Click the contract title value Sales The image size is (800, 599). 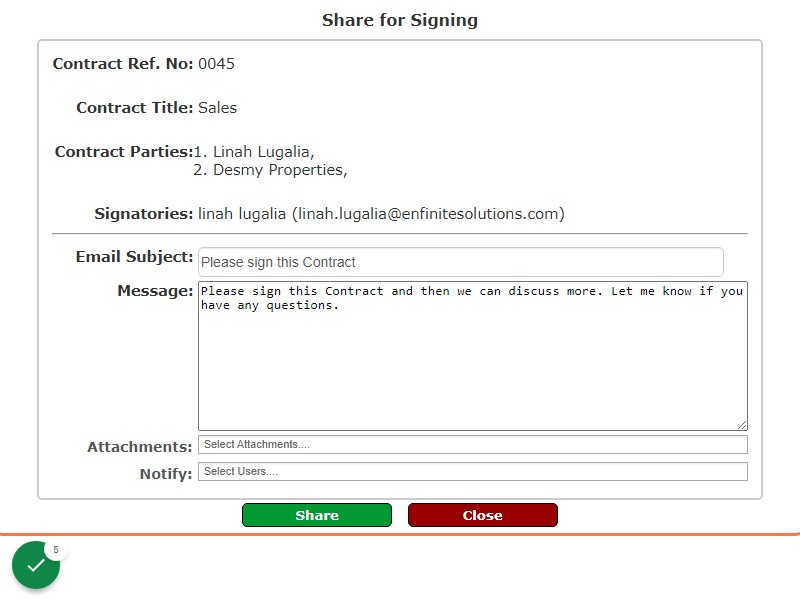coord(217,108)
